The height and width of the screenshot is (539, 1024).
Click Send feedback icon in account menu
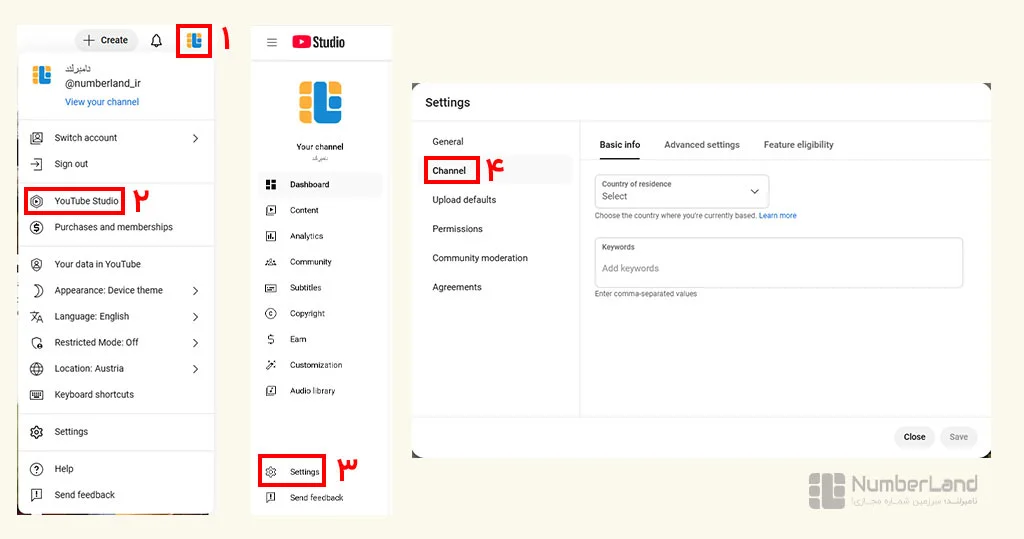tap(37, 495)
